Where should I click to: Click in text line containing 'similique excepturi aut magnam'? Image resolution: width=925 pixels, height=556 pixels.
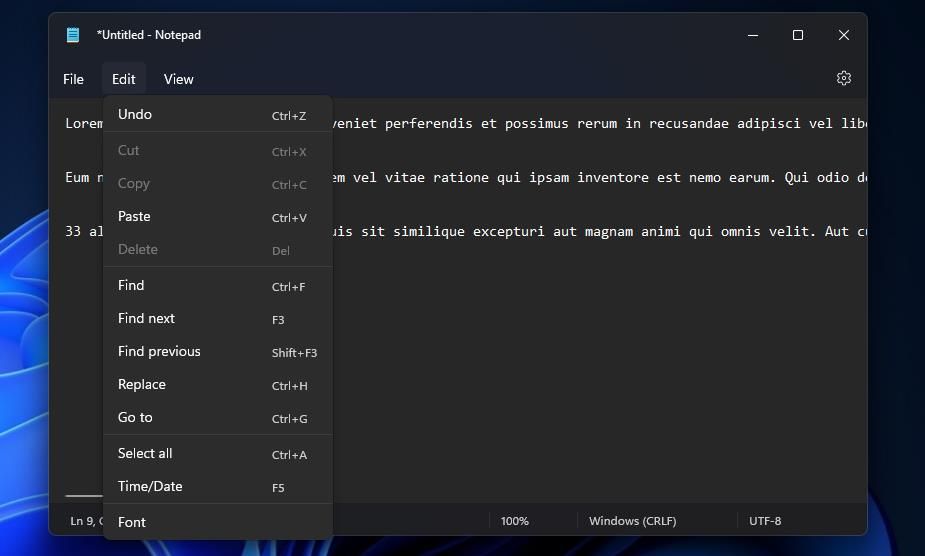coord(599,231)
